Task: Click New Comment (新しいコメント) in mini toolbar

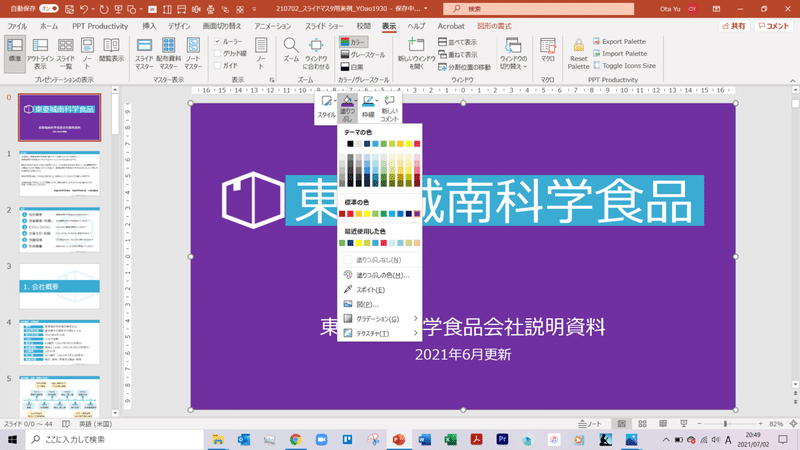Action: click(x=389, y=108)
